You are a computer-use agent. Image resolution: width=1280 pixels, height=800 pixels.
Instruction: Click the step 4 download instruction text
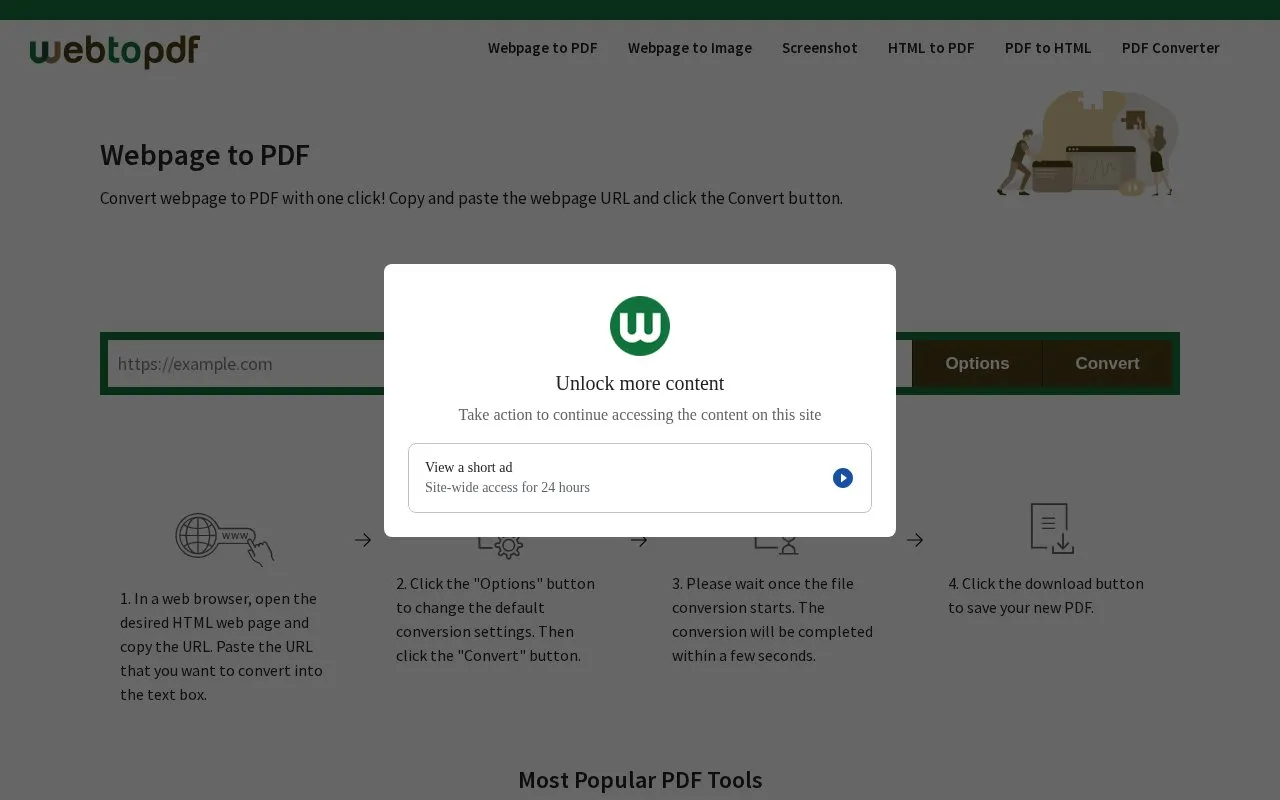point(1046,595)
